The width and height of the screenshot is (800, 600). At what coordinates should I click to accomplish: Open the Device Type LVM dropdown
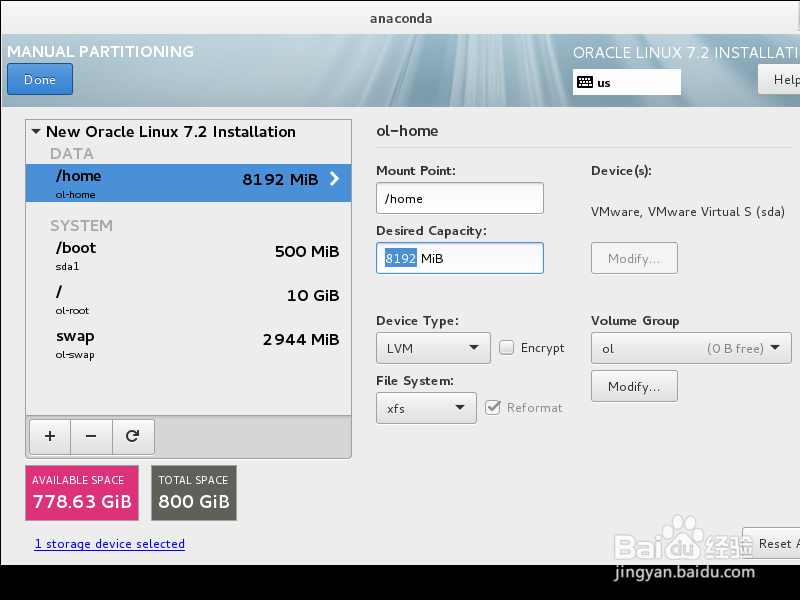click(433, 348)
